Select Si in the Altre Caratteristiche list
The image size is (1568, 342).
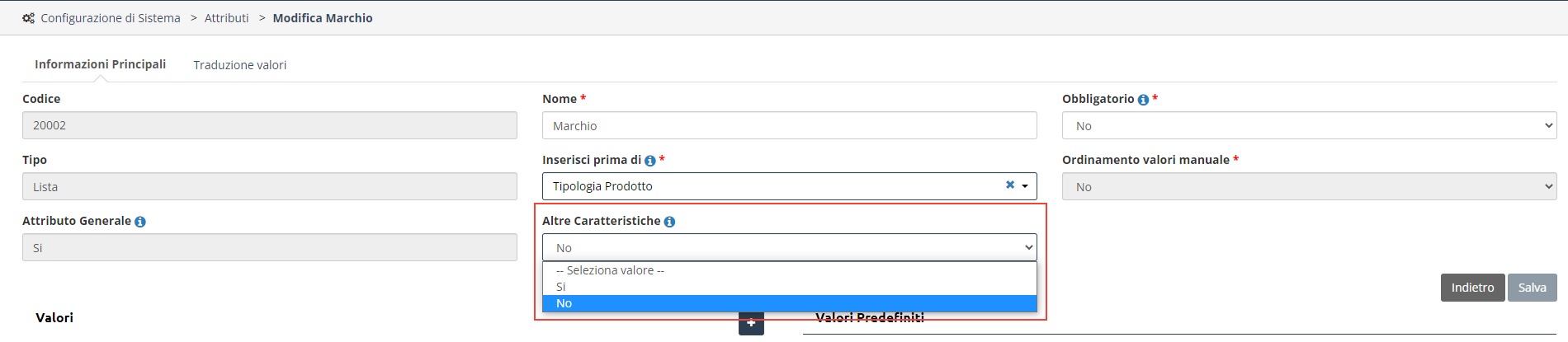(789, 287)
